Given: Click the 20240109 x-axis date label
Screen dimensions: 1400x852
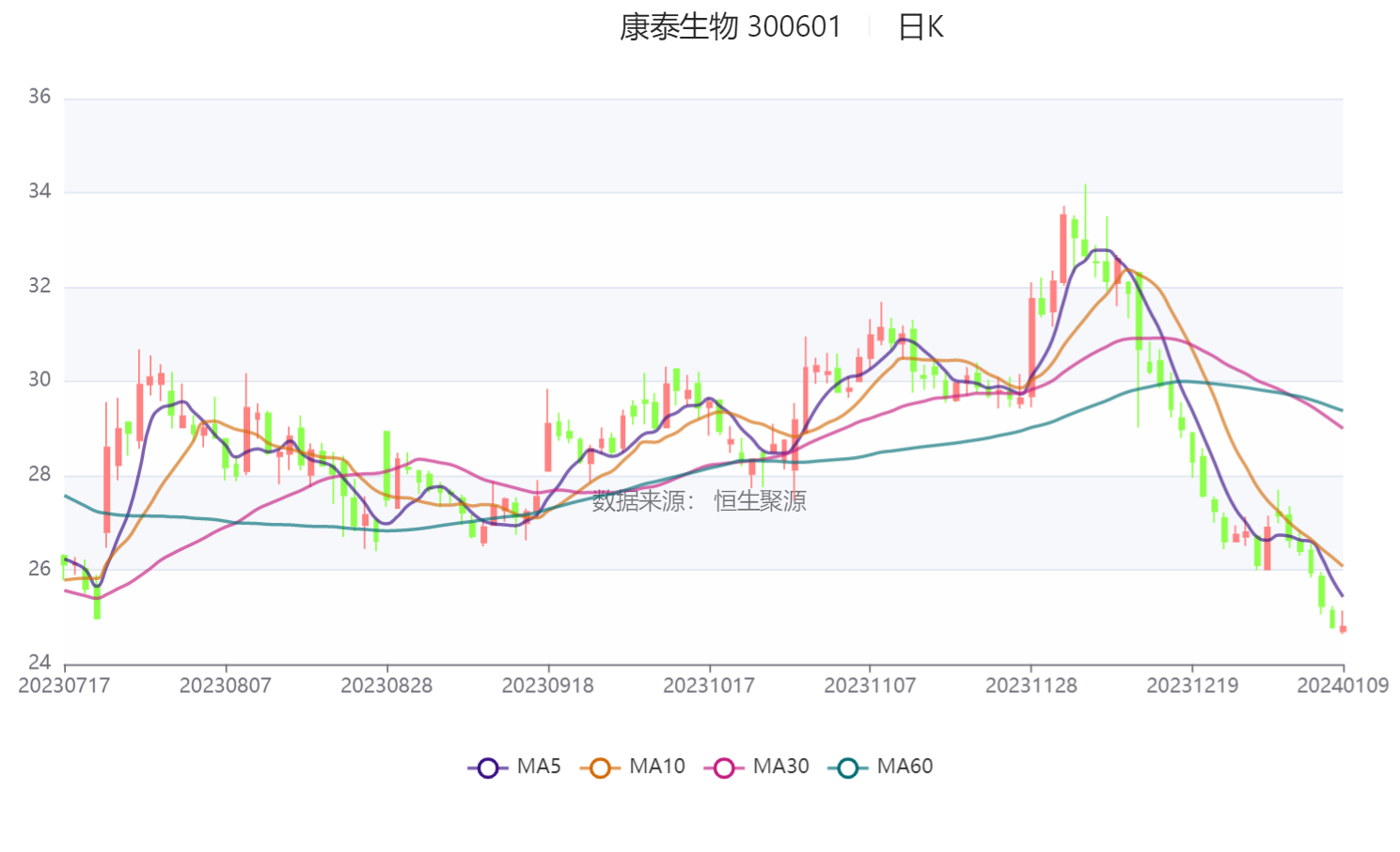Looking at the screenshot, I should coord(1343,686).
